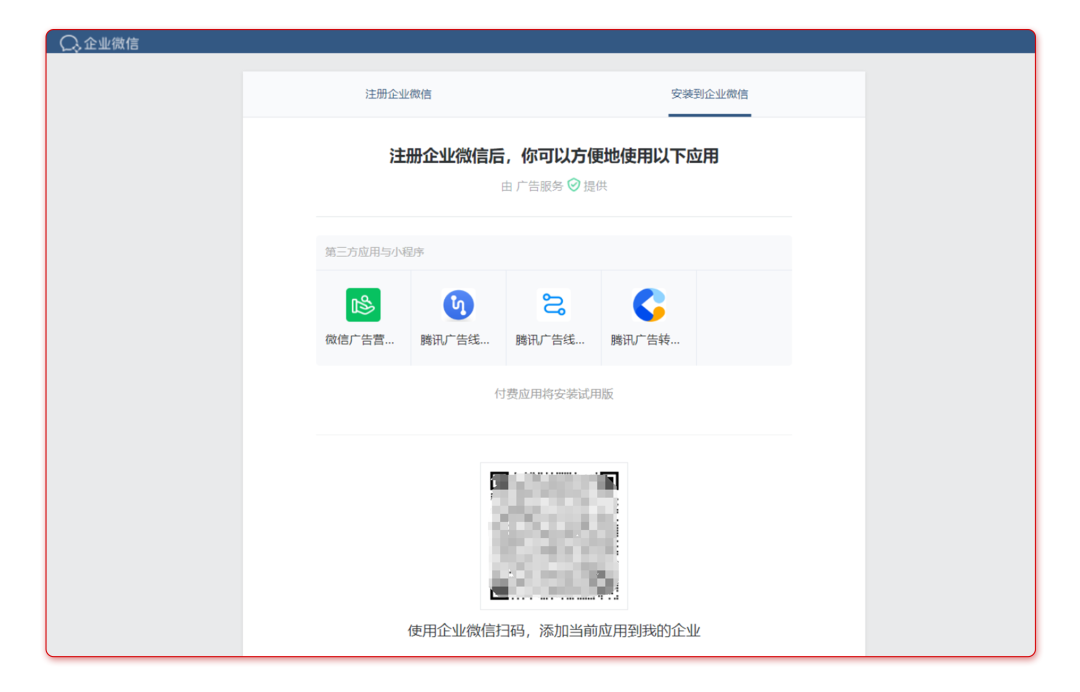
Task: Click the top-left corner marker of QR code
Action: pyautogui.click(x=499, y=481)
